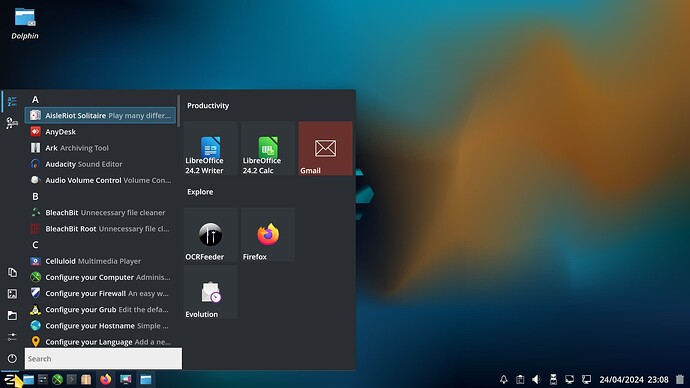690x388 pixels.
Task: Jump to letter B section header
Action: click(35, 196)
